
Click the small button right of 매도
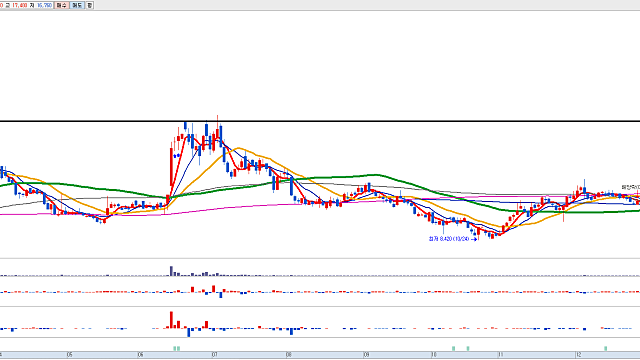click(x=90, y=5)
